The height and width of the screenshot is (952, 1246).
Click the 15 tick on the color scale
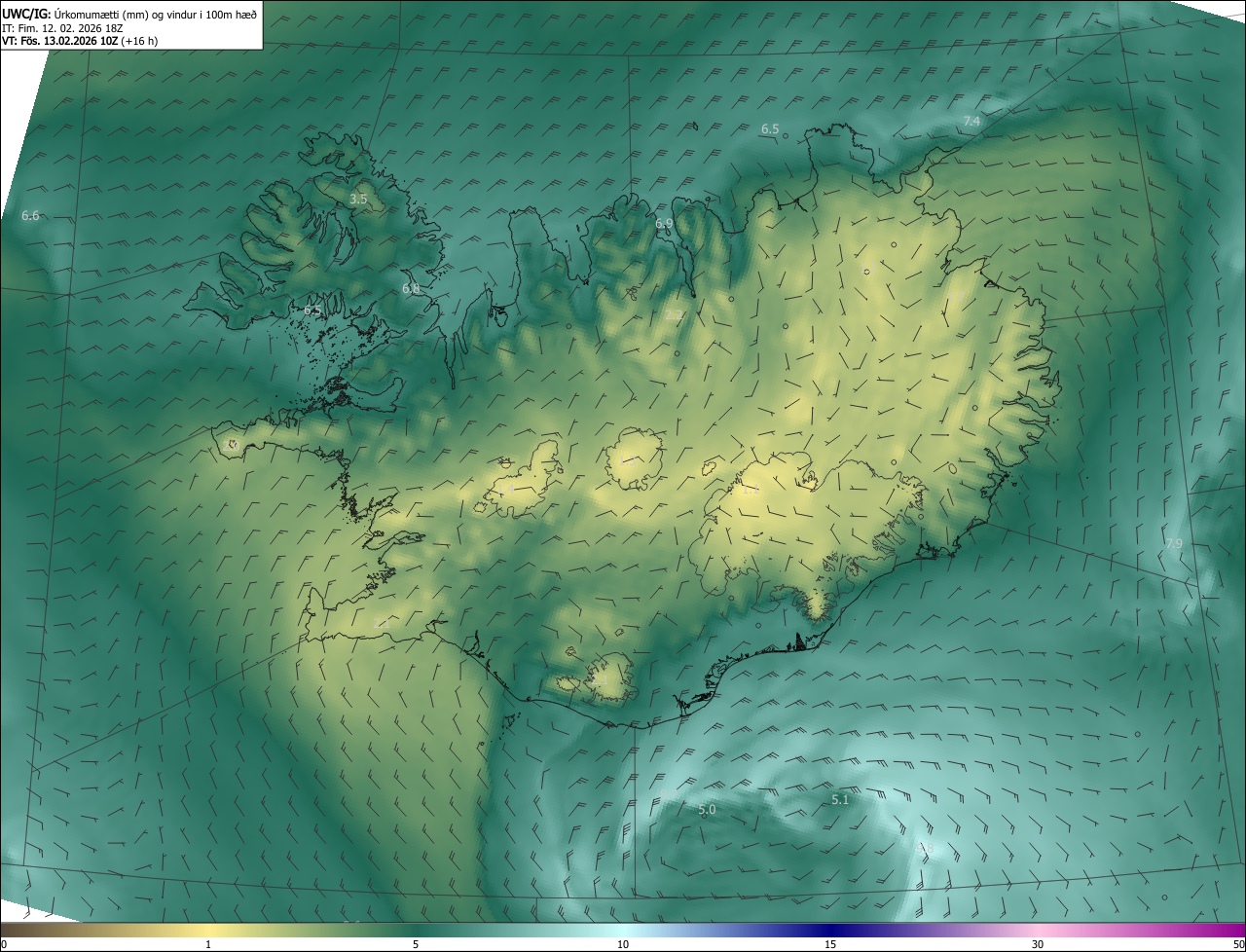click(x=830, y=944)
